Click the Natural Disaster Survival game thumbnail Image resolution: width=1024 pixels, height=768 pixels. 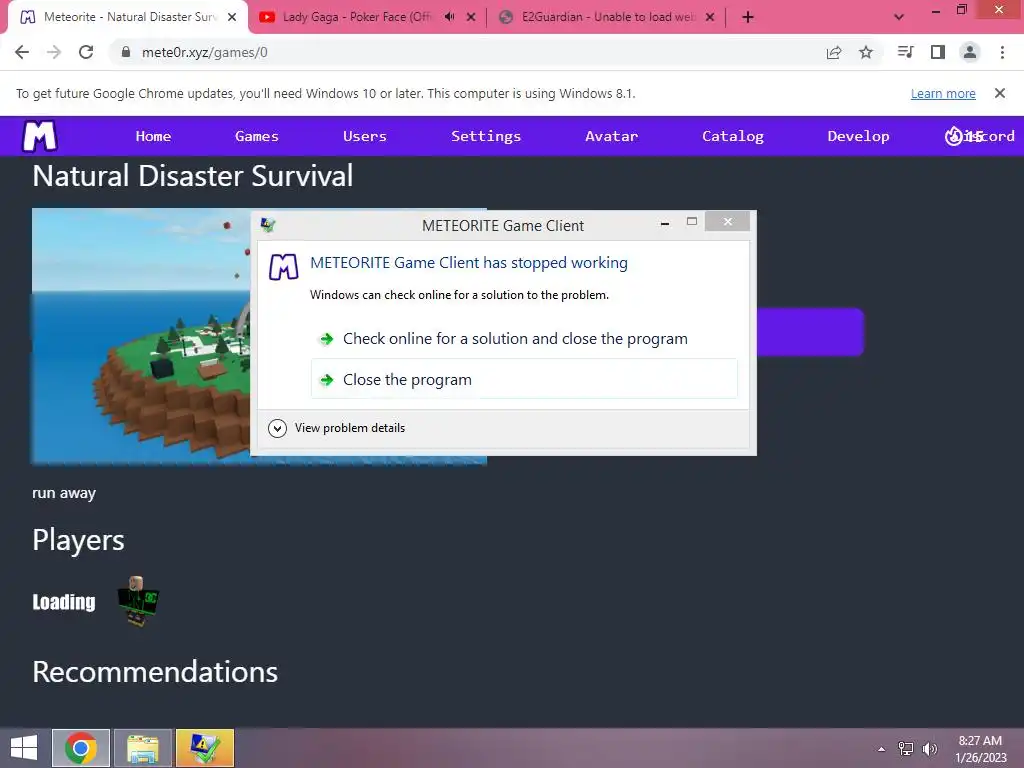[141, 336]
